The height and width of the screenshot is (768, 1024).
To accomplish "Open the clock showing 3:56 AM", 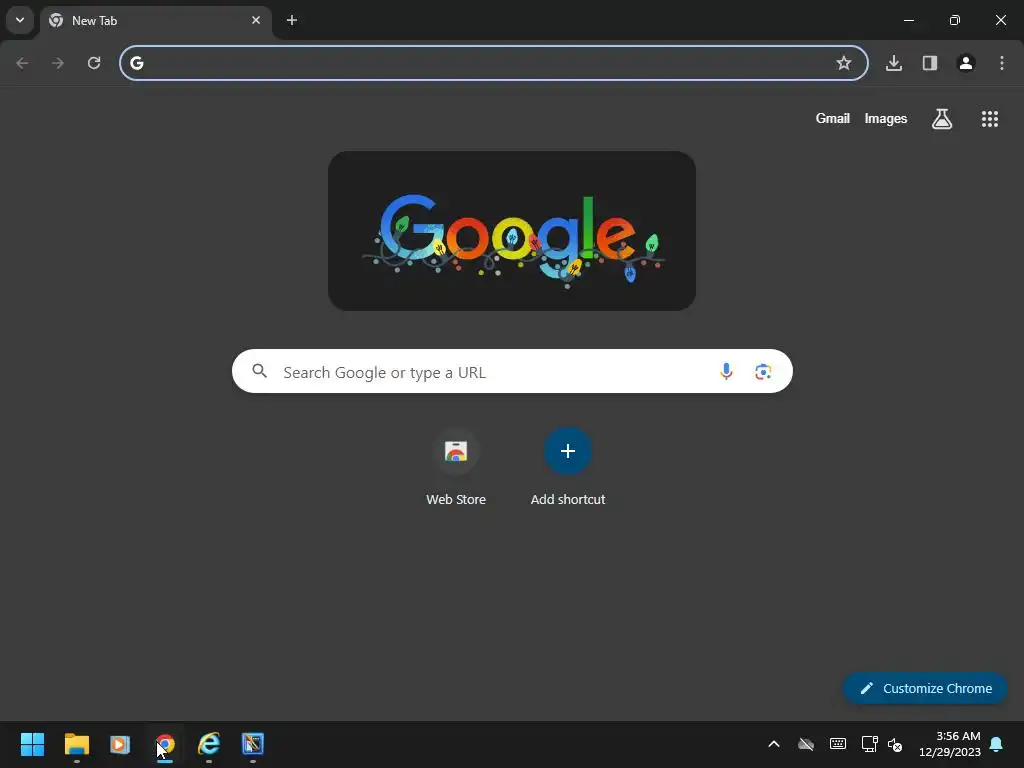I will [950, 744].
